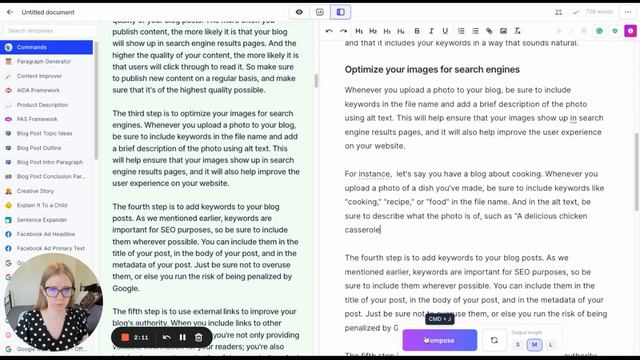Viewport: 640px width, 360px height.
Task: Open the Paragraph Generator template
Action: [47, 62]
